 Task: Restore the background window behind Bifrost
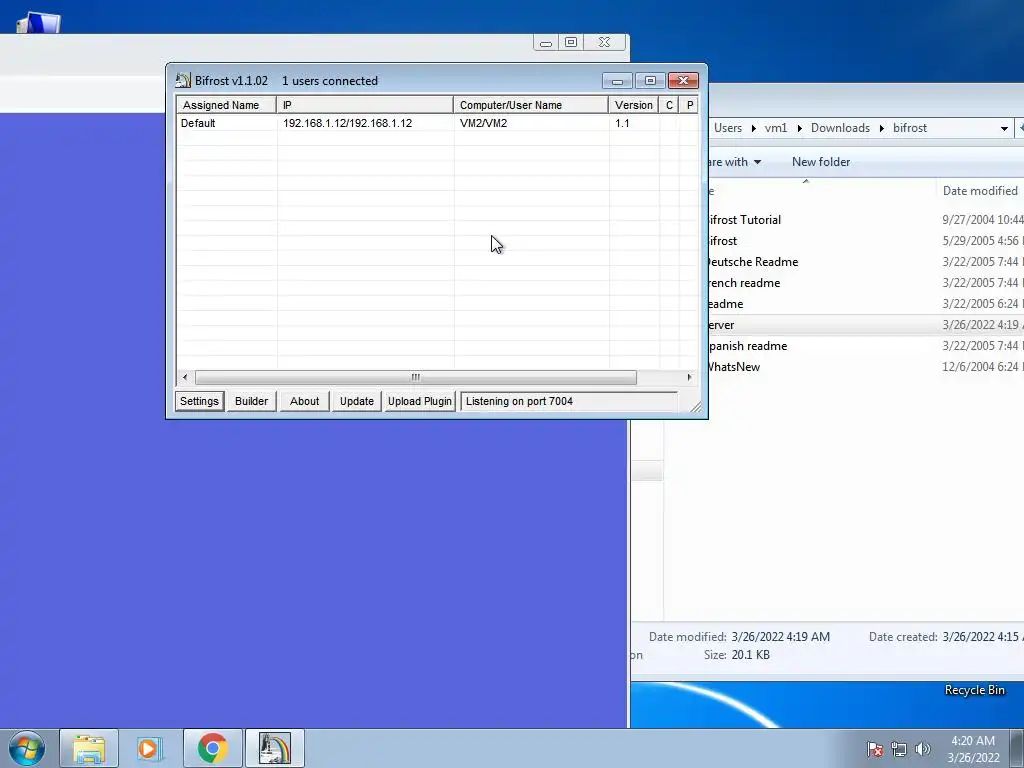click(571, 43)
